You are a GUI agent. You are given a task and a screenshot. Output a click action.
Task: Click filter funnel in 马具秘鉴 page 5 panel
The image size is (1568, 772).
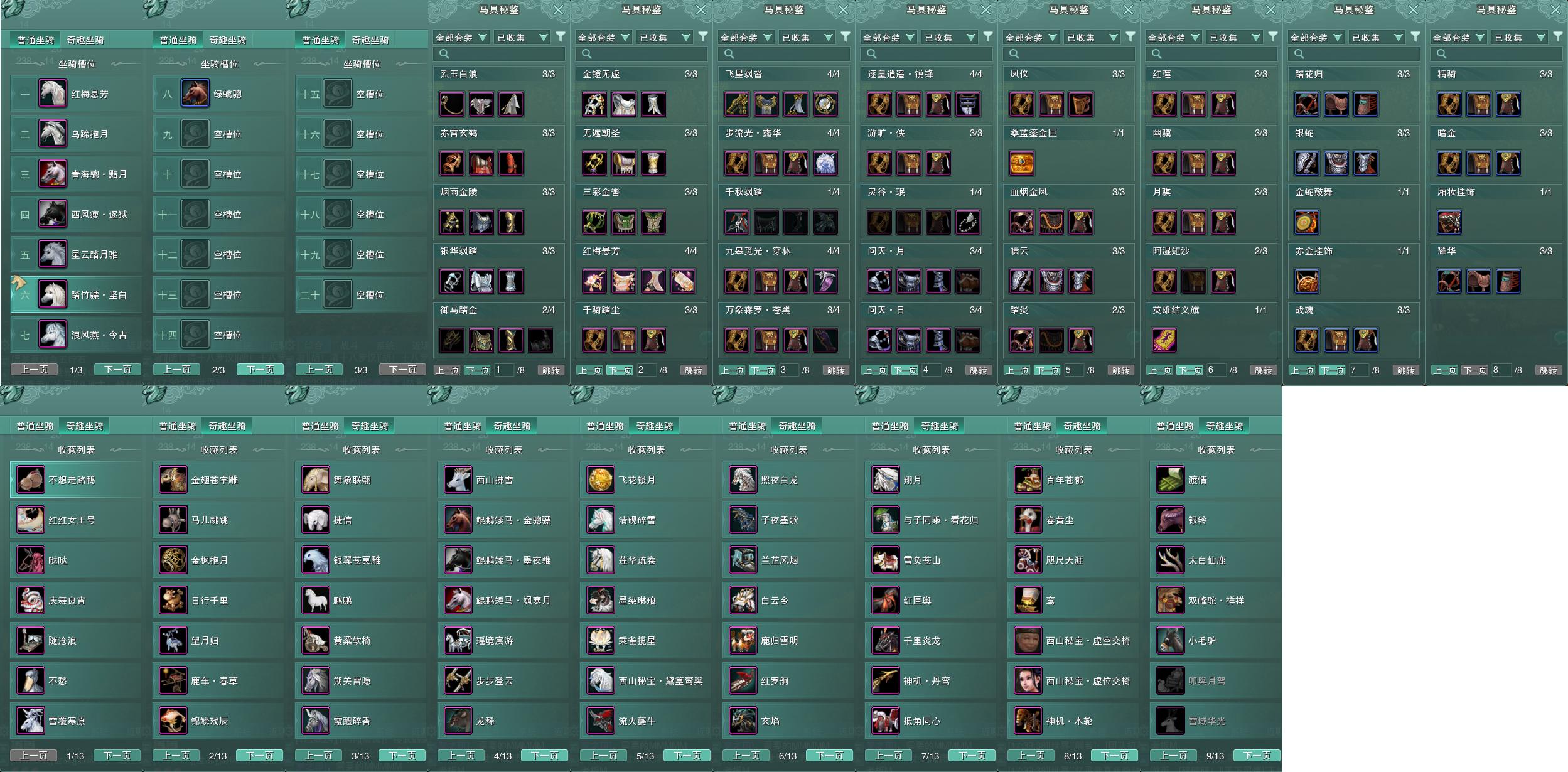point(1130,37)
